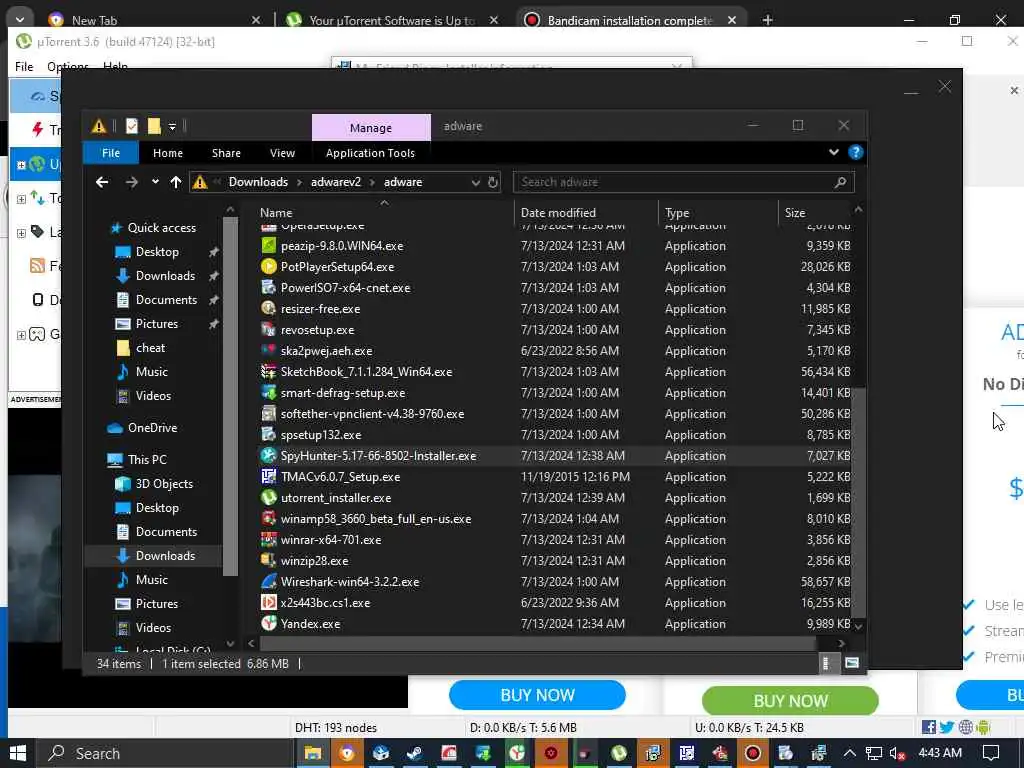The image size is (1024, 768).
Task: Click the green BUY NOW button
Action: point(790,701)
